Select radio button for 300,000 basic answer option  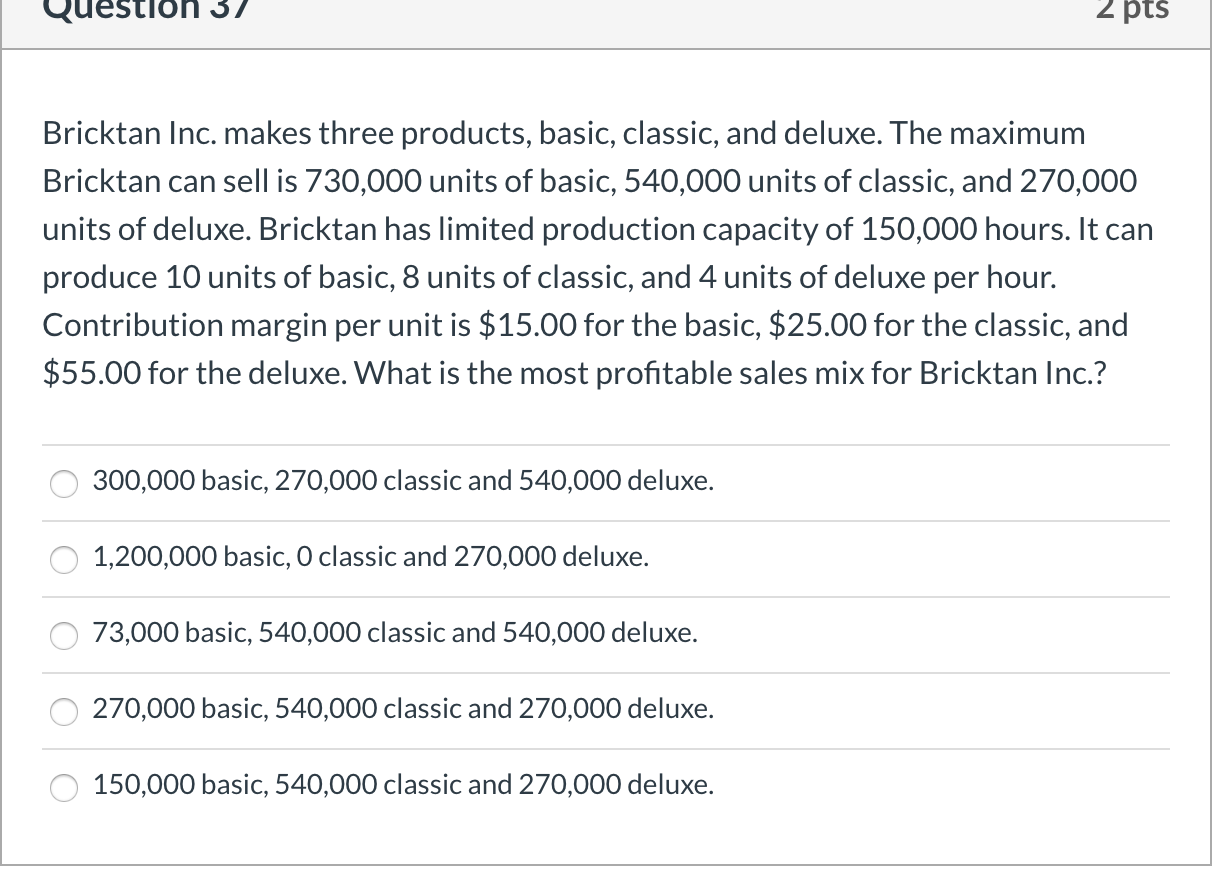[63, 483]
